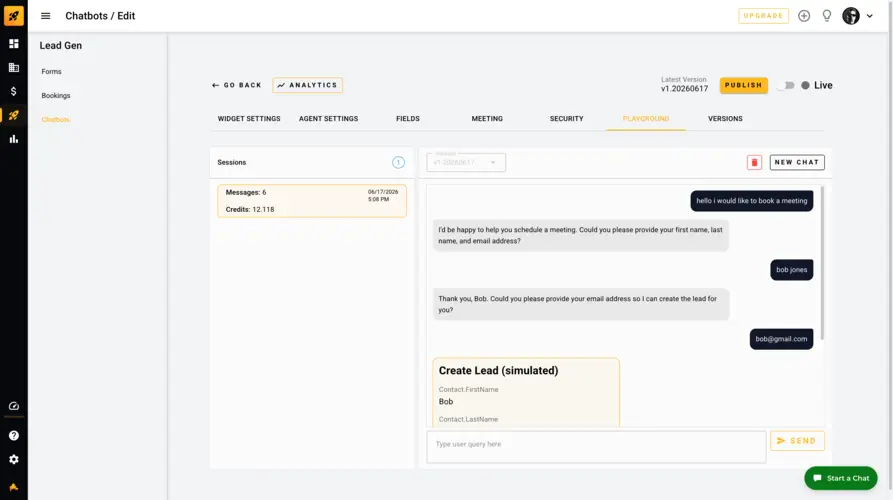Open the Fields tab
Screen dimensions: 893x500
[408, 118]
